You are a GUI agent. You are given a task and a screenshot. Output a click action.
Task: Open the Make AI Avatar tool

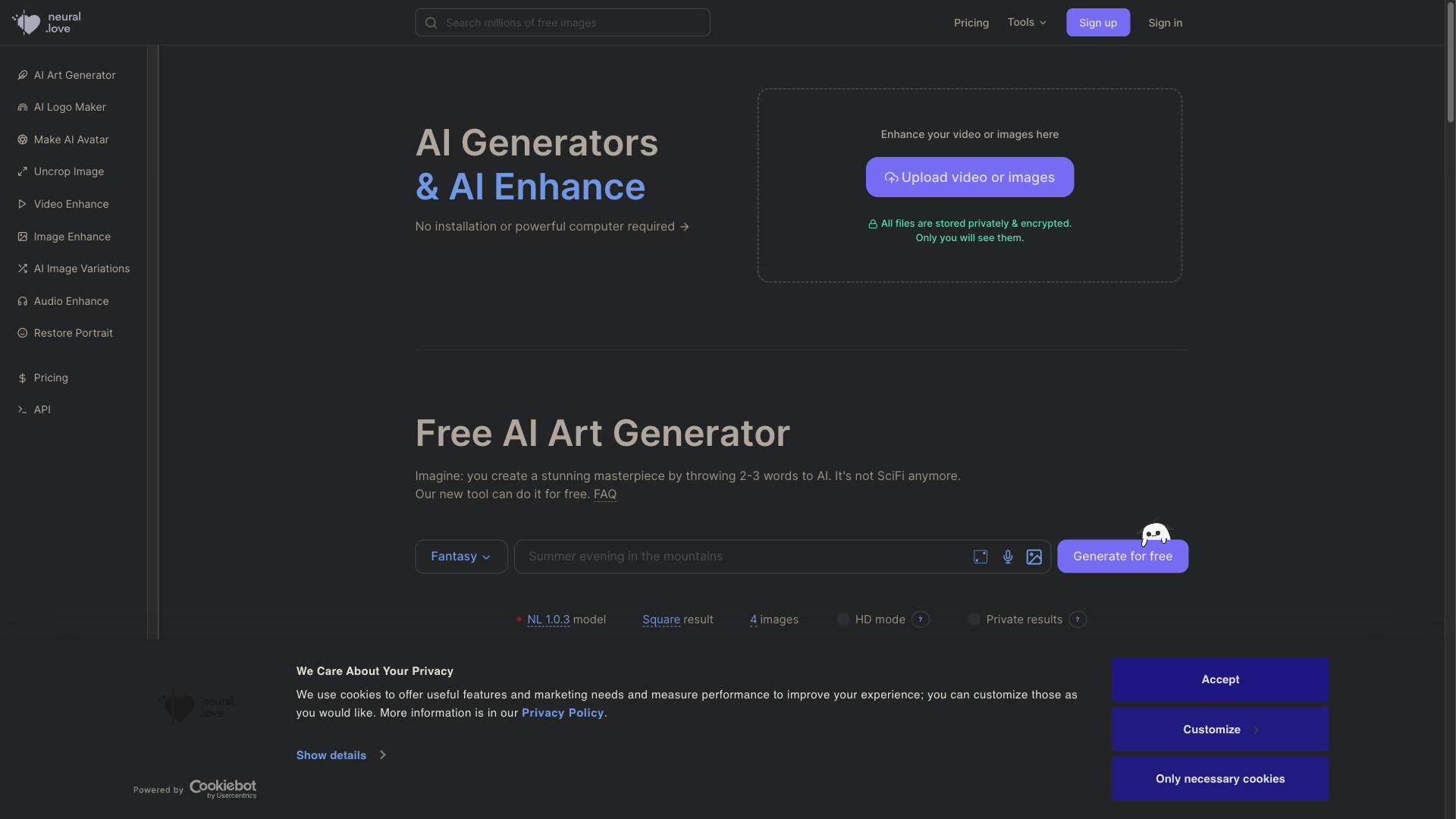71,140
